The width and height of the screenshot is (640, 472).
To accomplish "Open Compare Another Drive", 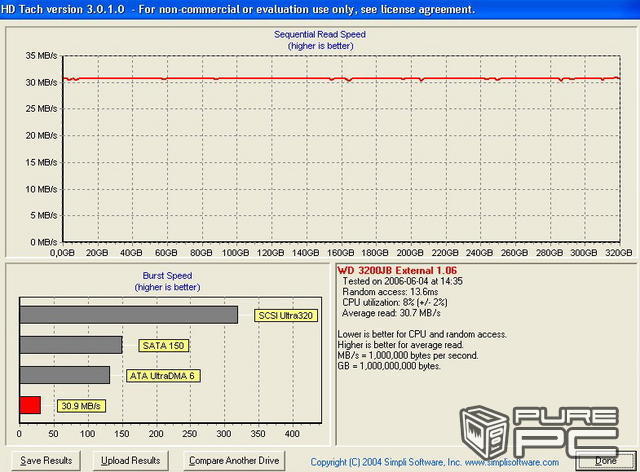I will 234,461.
